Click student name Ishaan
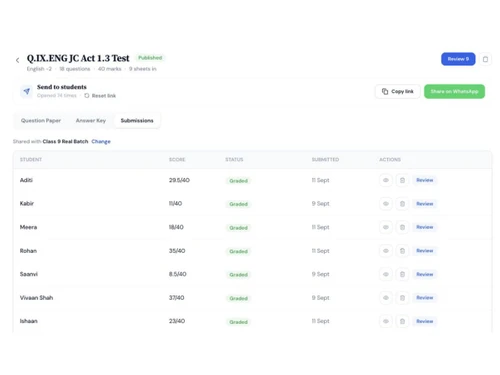 [29, 321]
